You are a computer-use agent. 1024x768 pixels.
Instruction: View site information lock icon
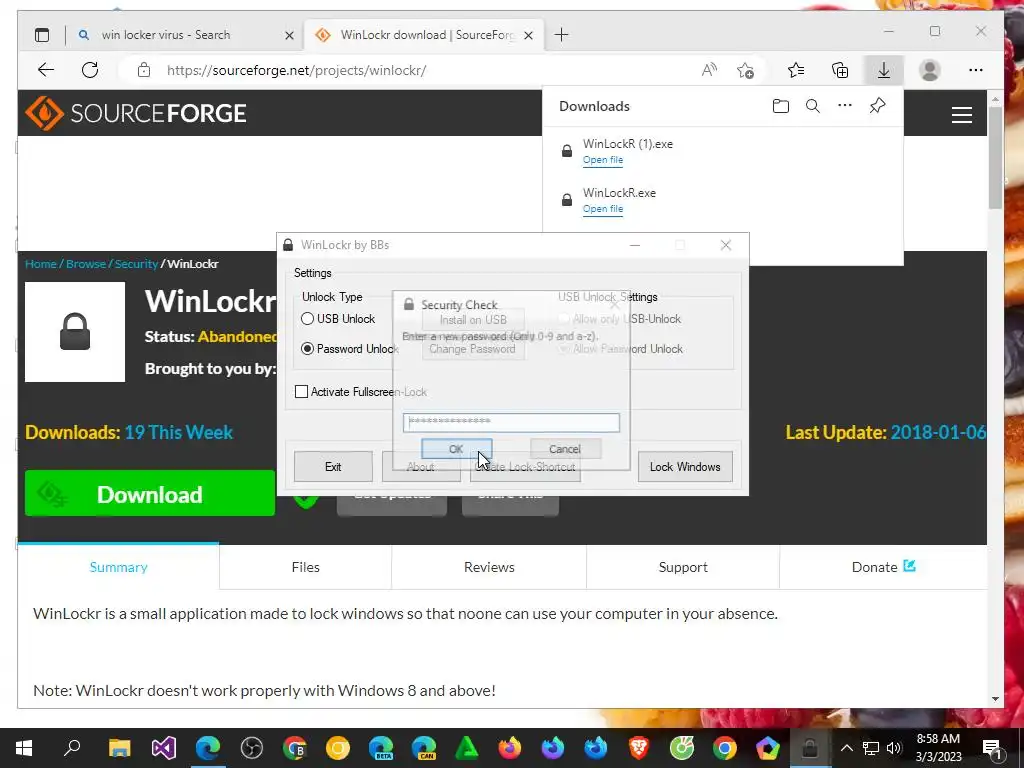point(144,70)
